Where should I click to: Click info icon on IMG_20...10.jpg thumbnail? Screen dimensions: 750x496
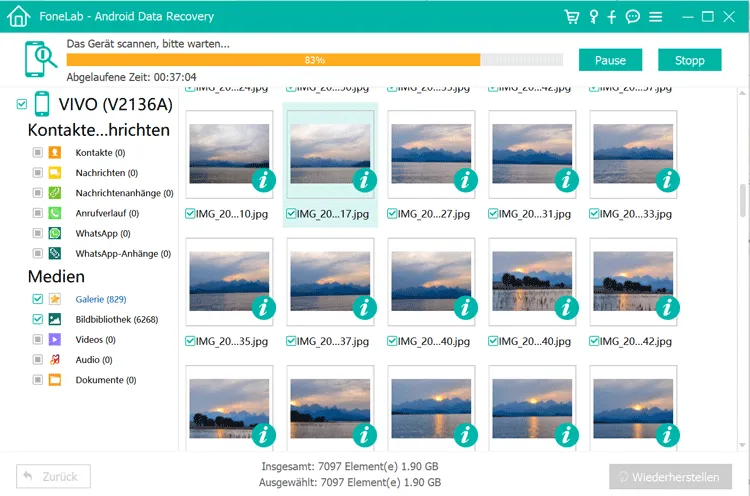263,180
